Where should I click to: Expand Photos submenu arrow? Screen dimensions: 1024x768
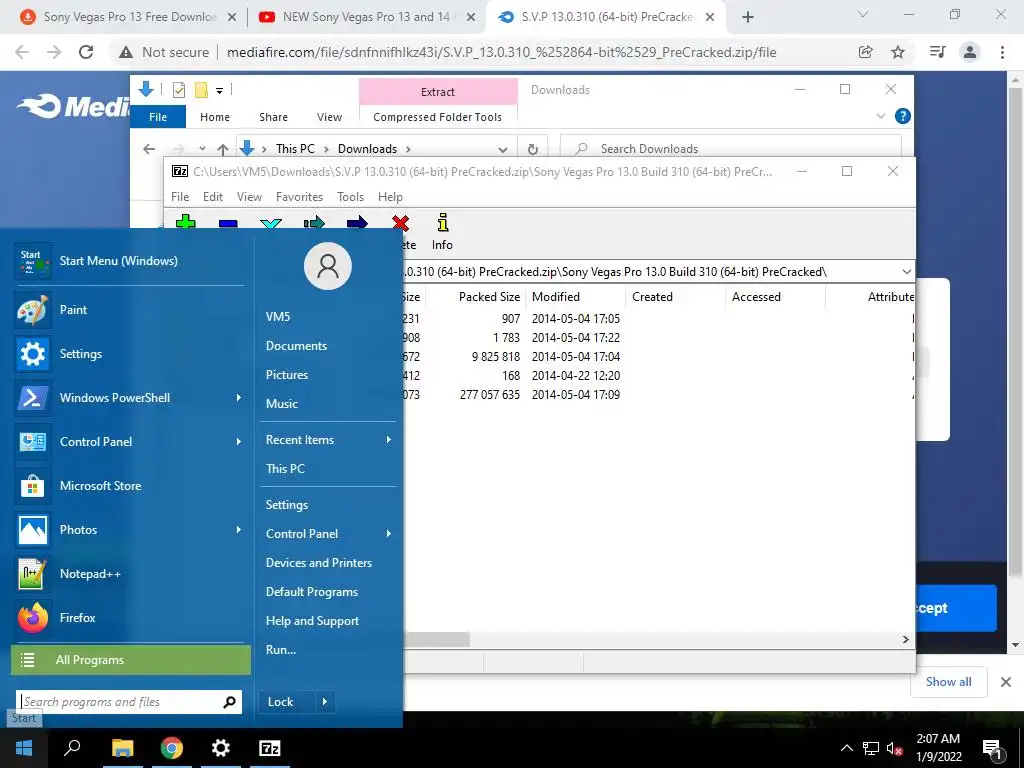[238, 530]
